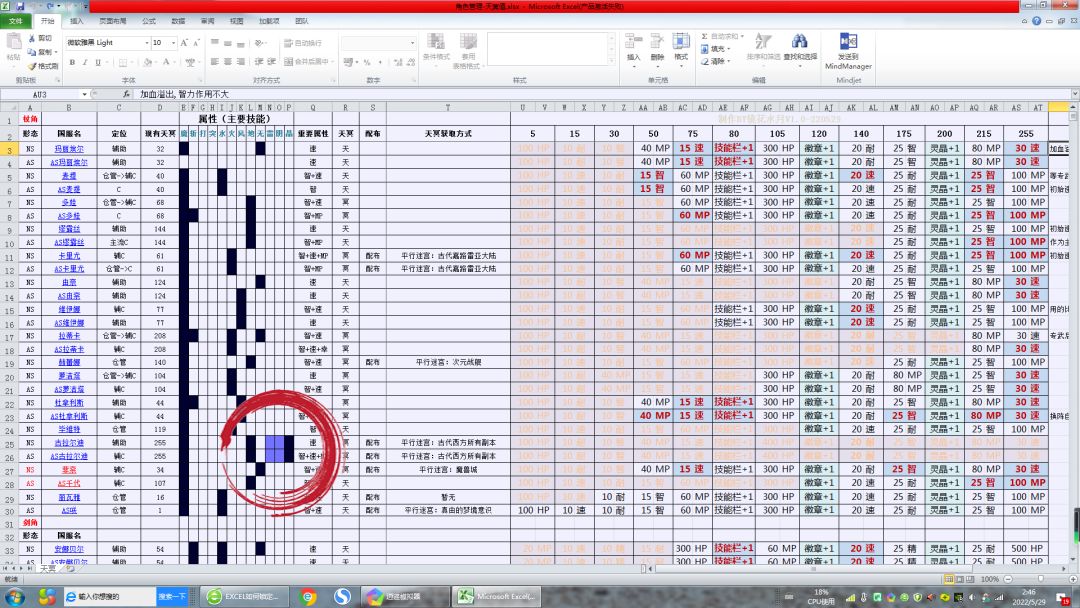Toggle Wrap Text (自动换行)

click(303, 43)
